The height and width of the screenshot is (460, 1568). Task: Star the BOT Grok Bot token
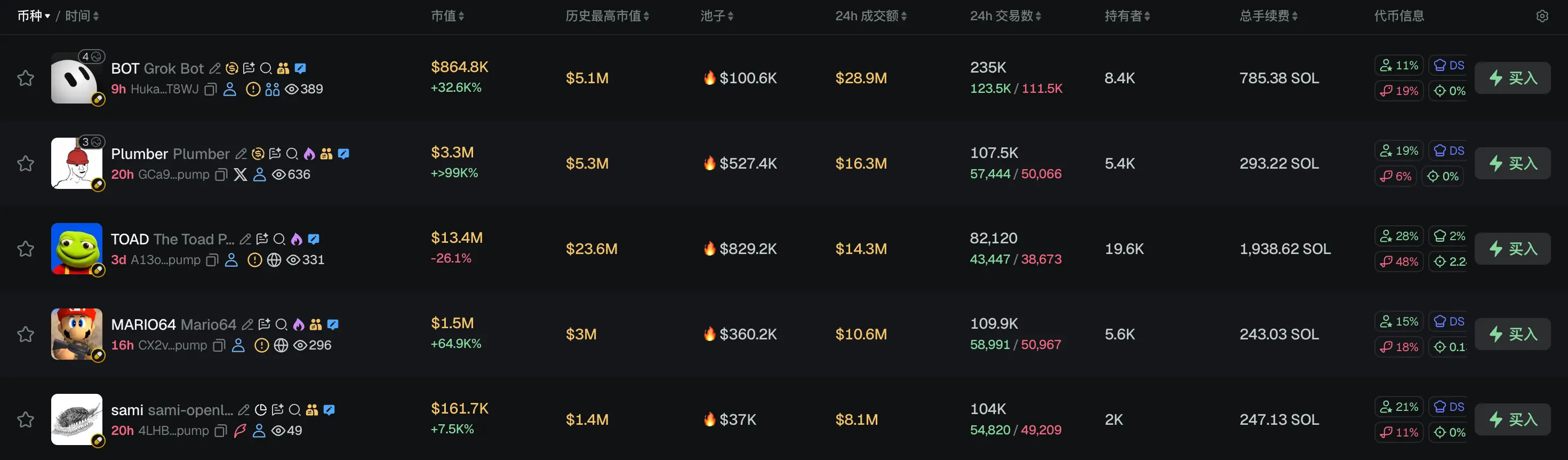[x=26, y=78]
